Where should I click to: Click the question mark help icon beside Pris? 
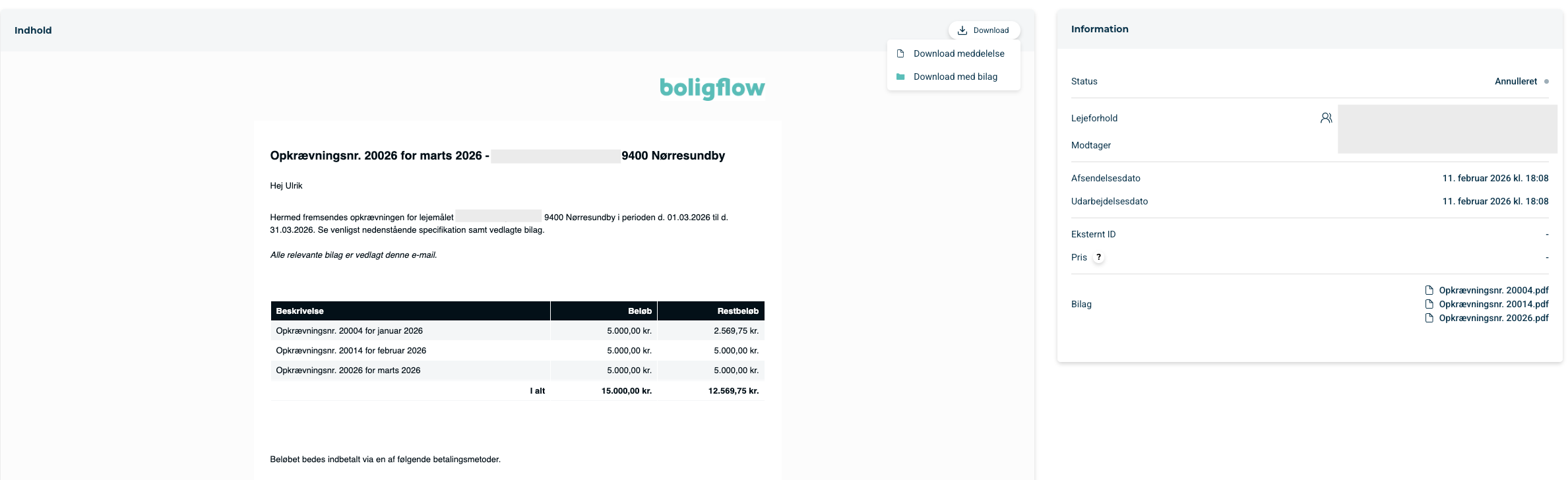pyautogui.click(x=1098, y=257)
